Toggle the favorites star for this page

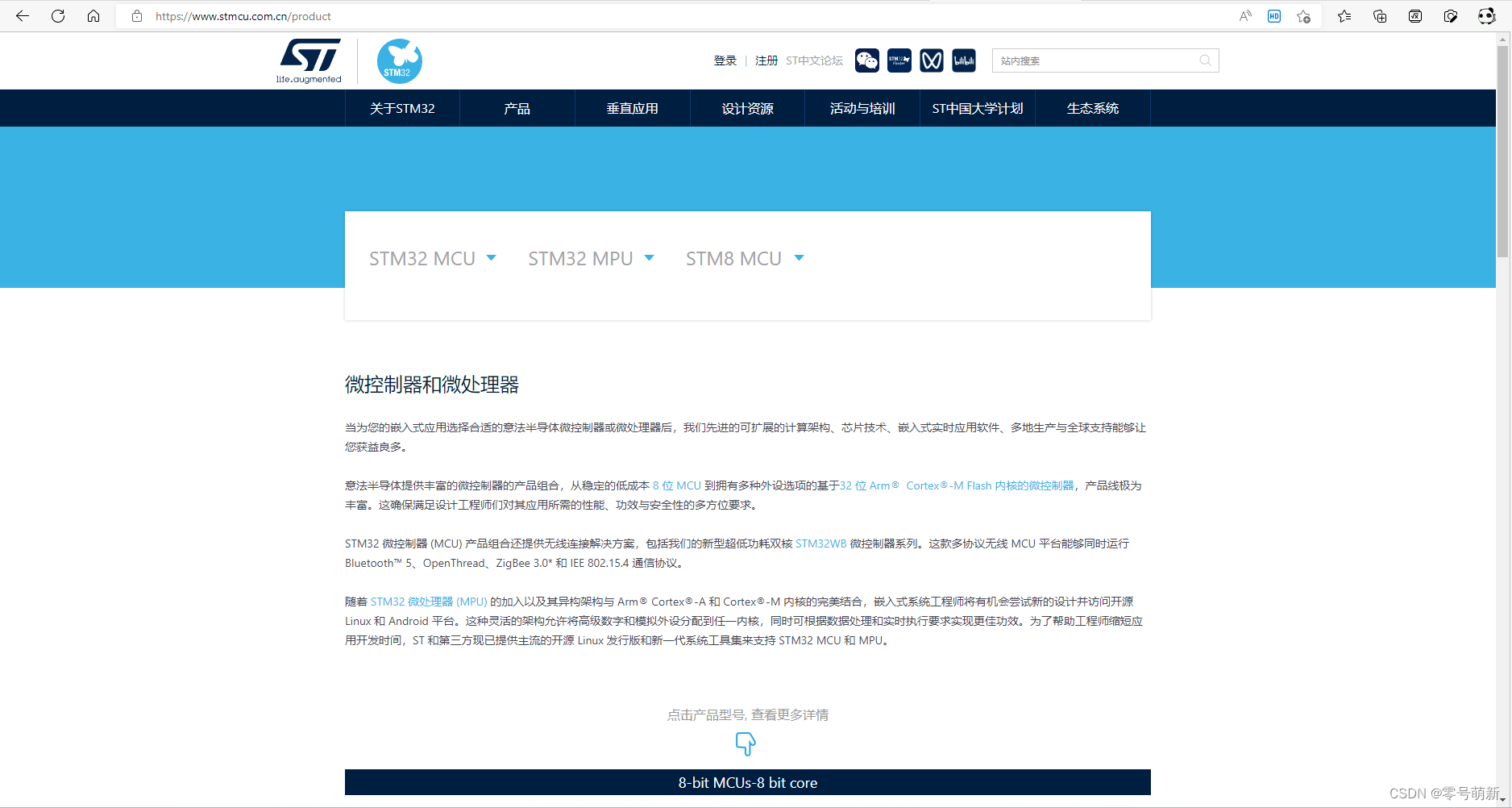coord(1303,15)
